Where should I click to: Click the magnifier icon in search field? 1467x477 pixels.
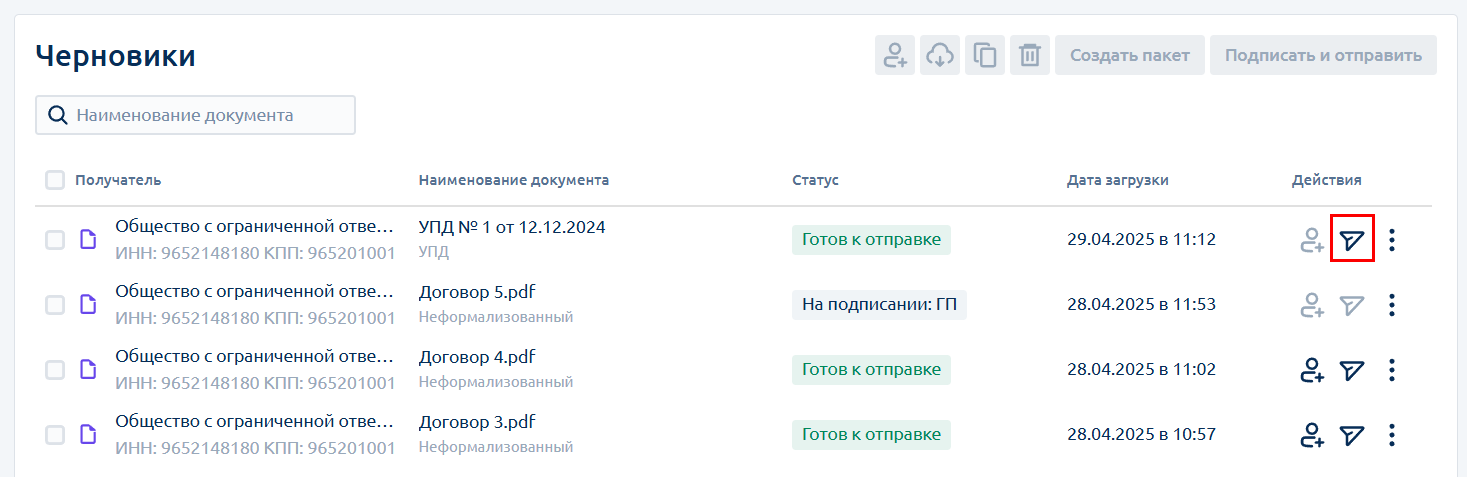tap(57, 115)
